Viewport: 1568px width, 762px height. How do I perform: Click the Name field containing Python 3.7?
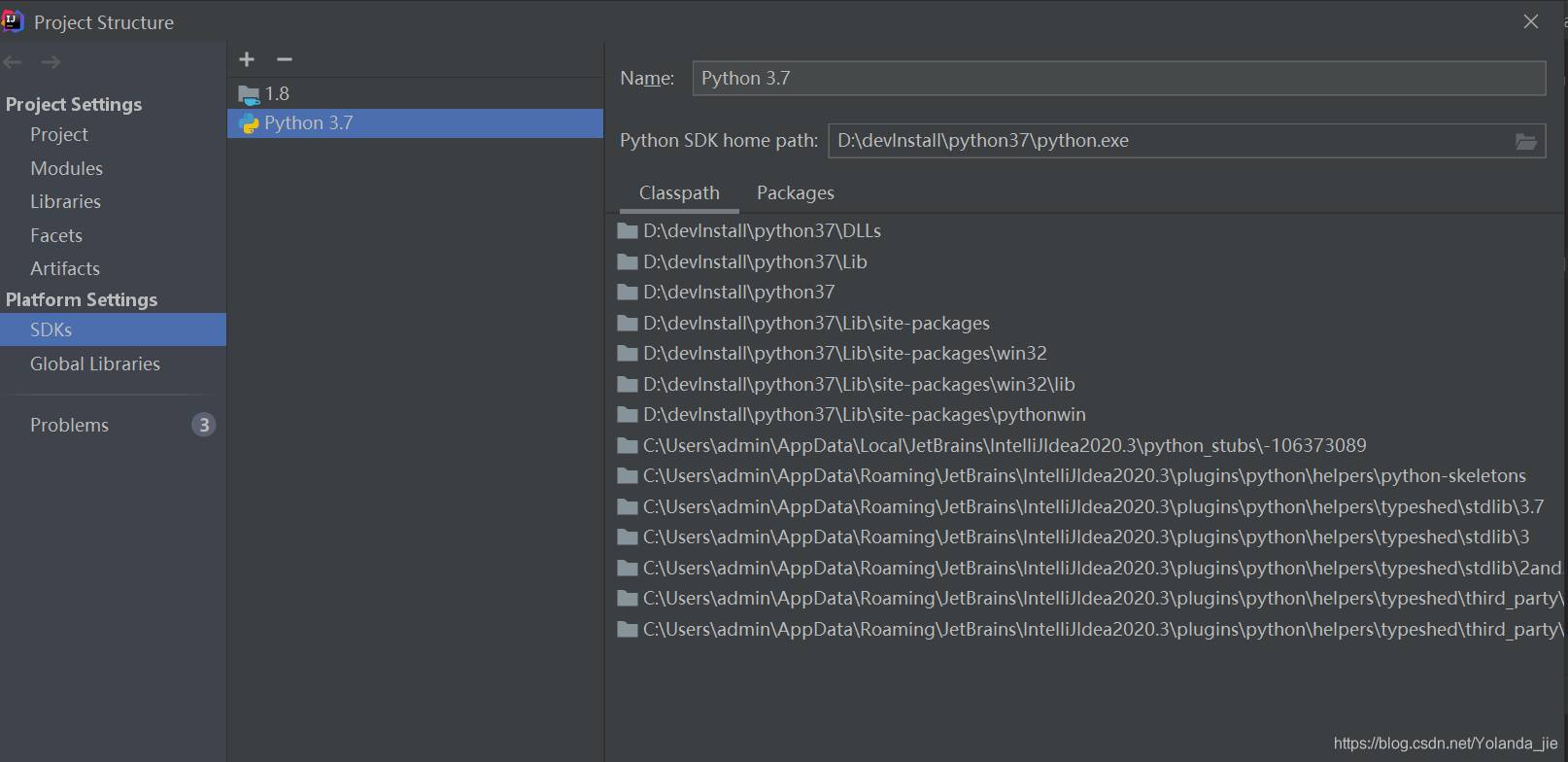1118,79
